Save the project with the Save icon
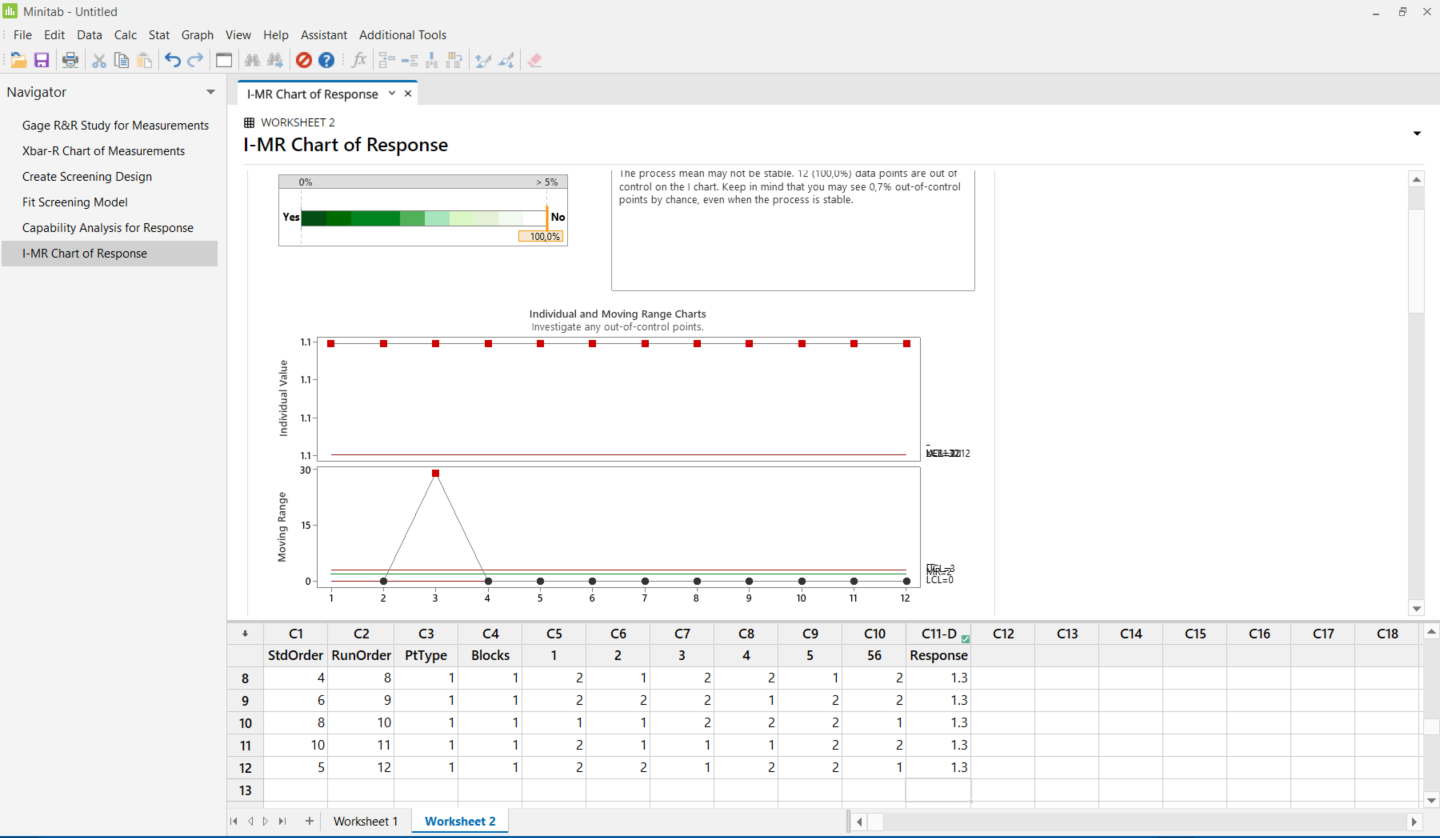 click(x=41, y=59)
